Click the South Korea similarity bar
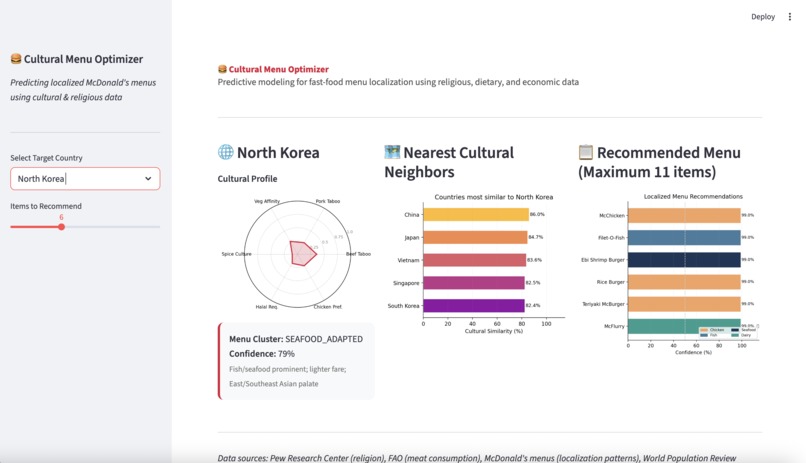Viewport: 806px width, 463px height. (x=474, y=306)
